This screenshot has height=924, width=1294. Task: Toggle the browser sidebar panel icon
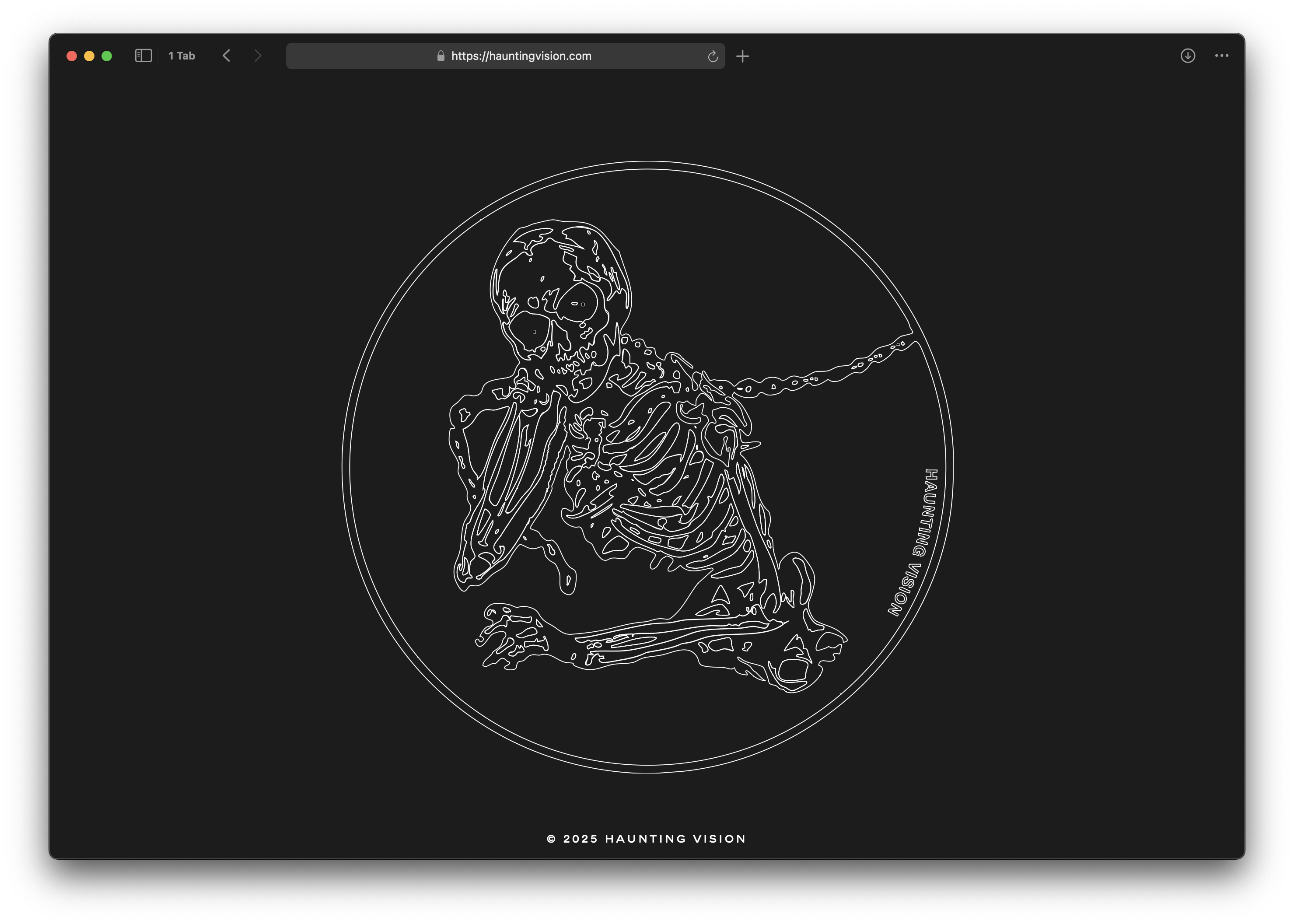143,56
